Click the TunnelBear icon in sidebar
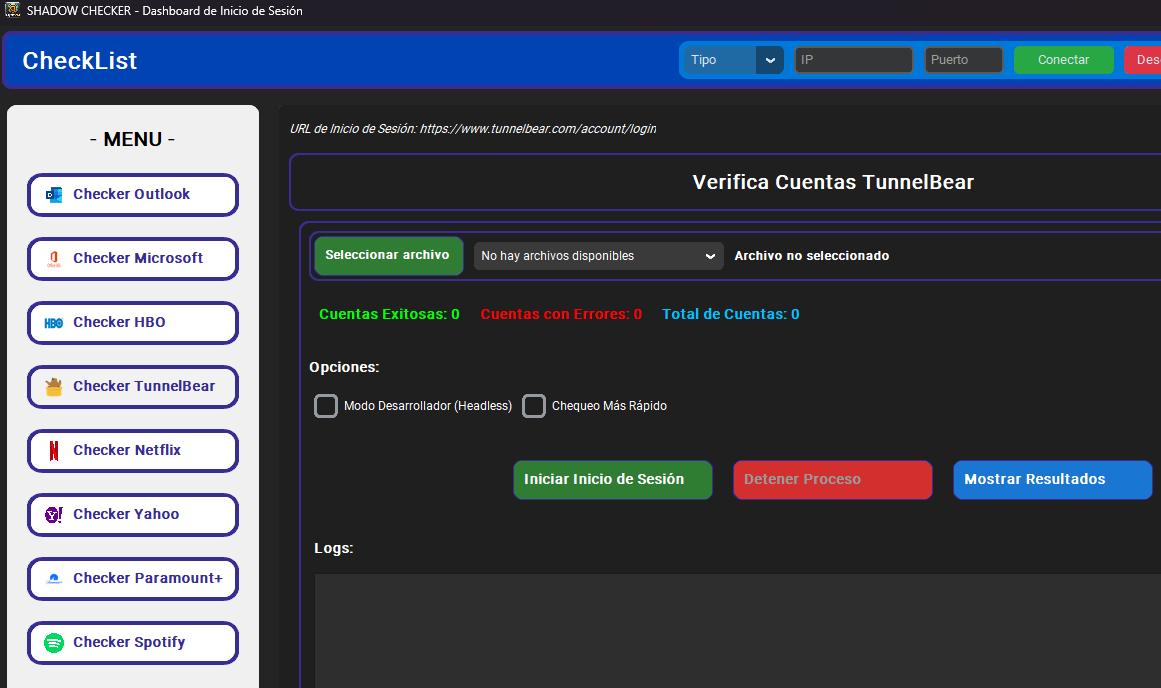The width and height of the screenshot is (1161, 688). point(54,387)
